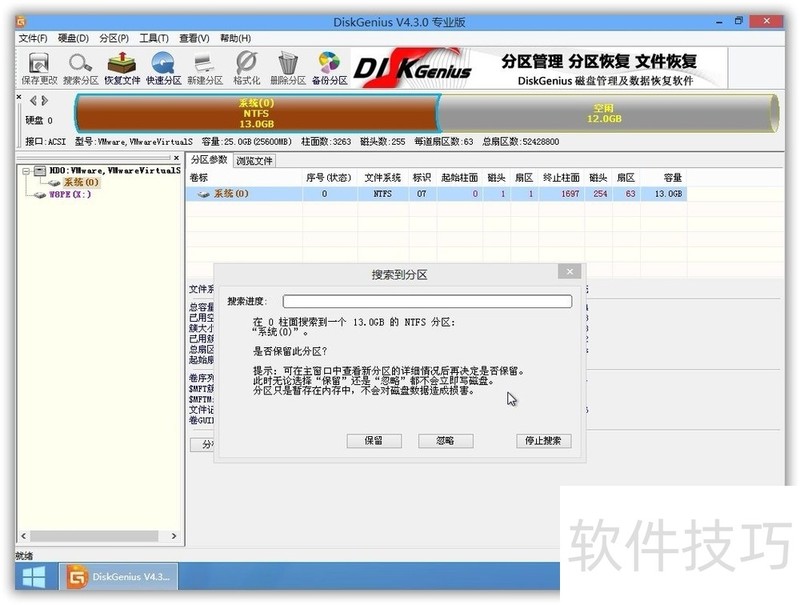This screenshot has height=605, width=800.
Task: Click the 停止搜索 (Stop Search) button
Action: point(543,441)
